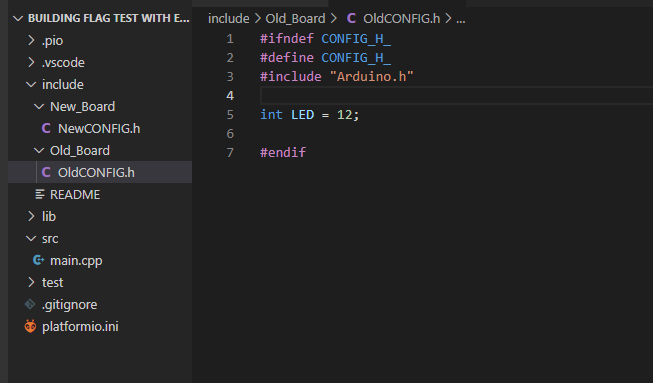Click the C file icon of OldCONFIG.h in tree
Viewport: 653px width, 383px height.
(x=46, y=172)
